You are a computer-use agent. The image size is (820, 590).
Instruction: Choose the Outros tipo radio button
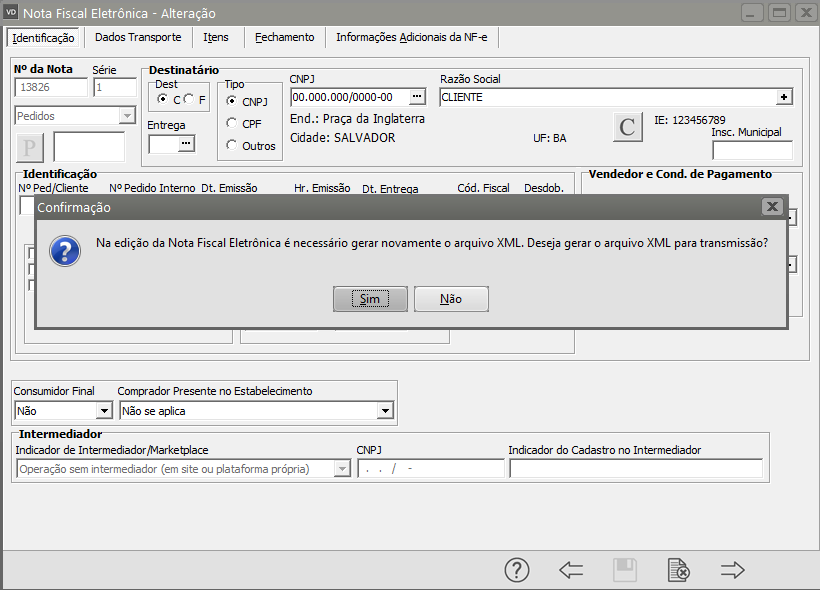coord(232,145)
